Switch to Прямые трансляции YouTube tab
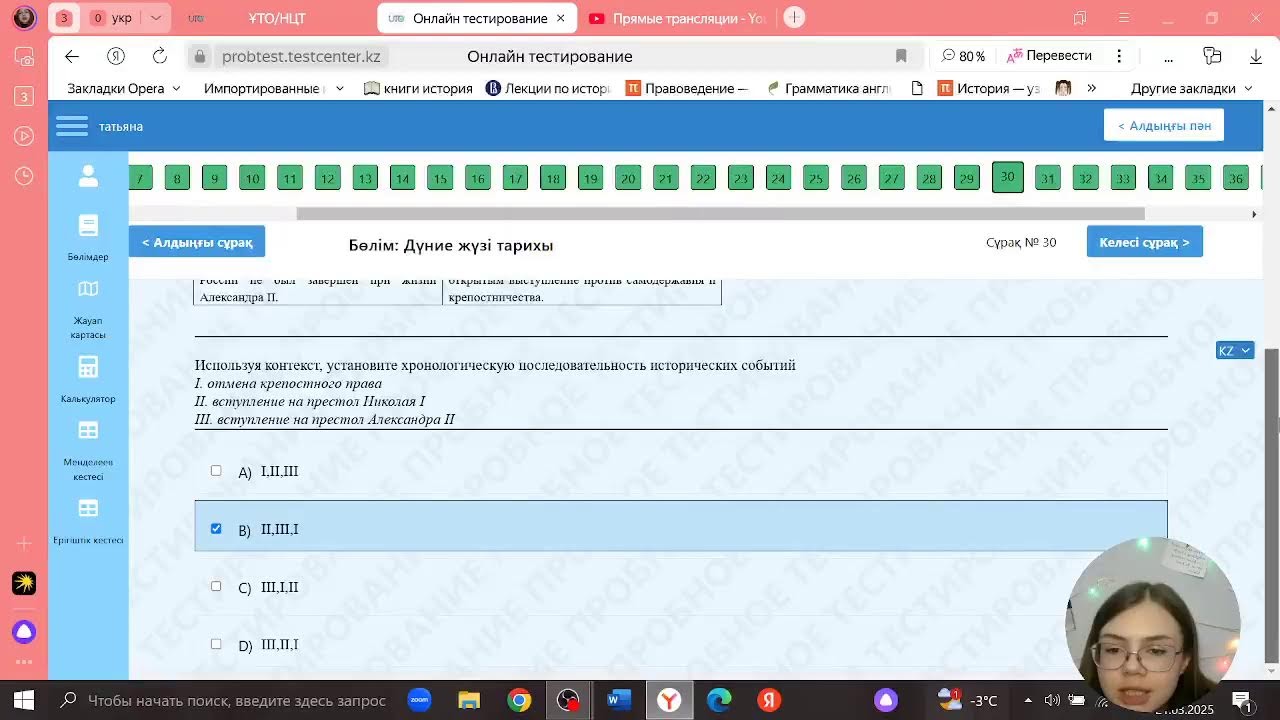Screen dimensions: 1280x720 [x=677, y=18]
